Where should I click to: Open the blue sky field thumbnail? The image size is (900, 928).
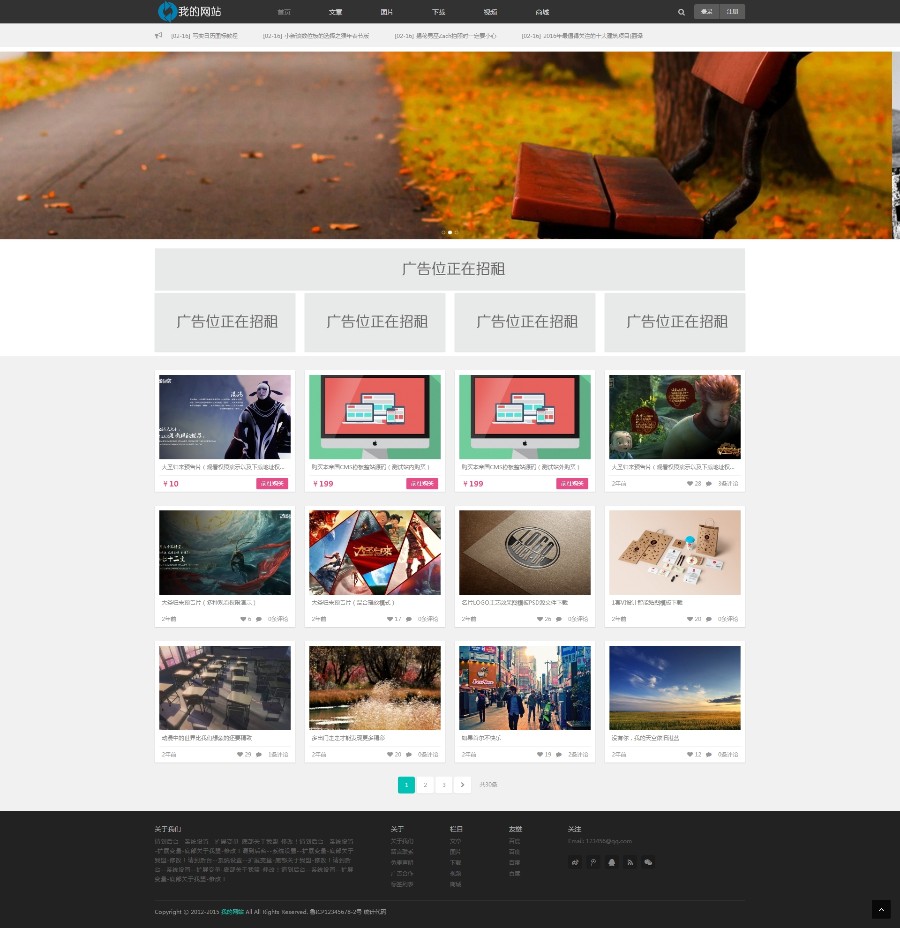[675, 688]
